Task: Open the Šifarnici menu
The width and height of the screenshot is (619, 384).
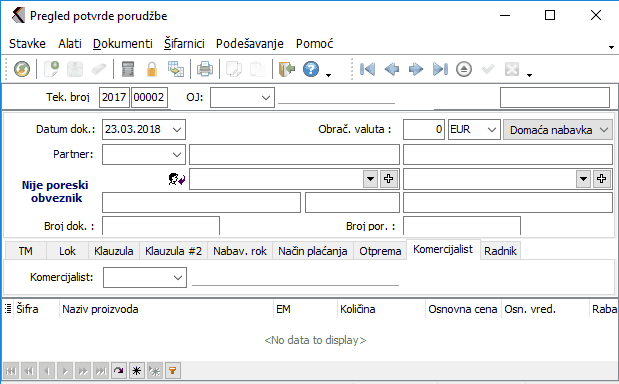Action: click(x=184, y=43)
